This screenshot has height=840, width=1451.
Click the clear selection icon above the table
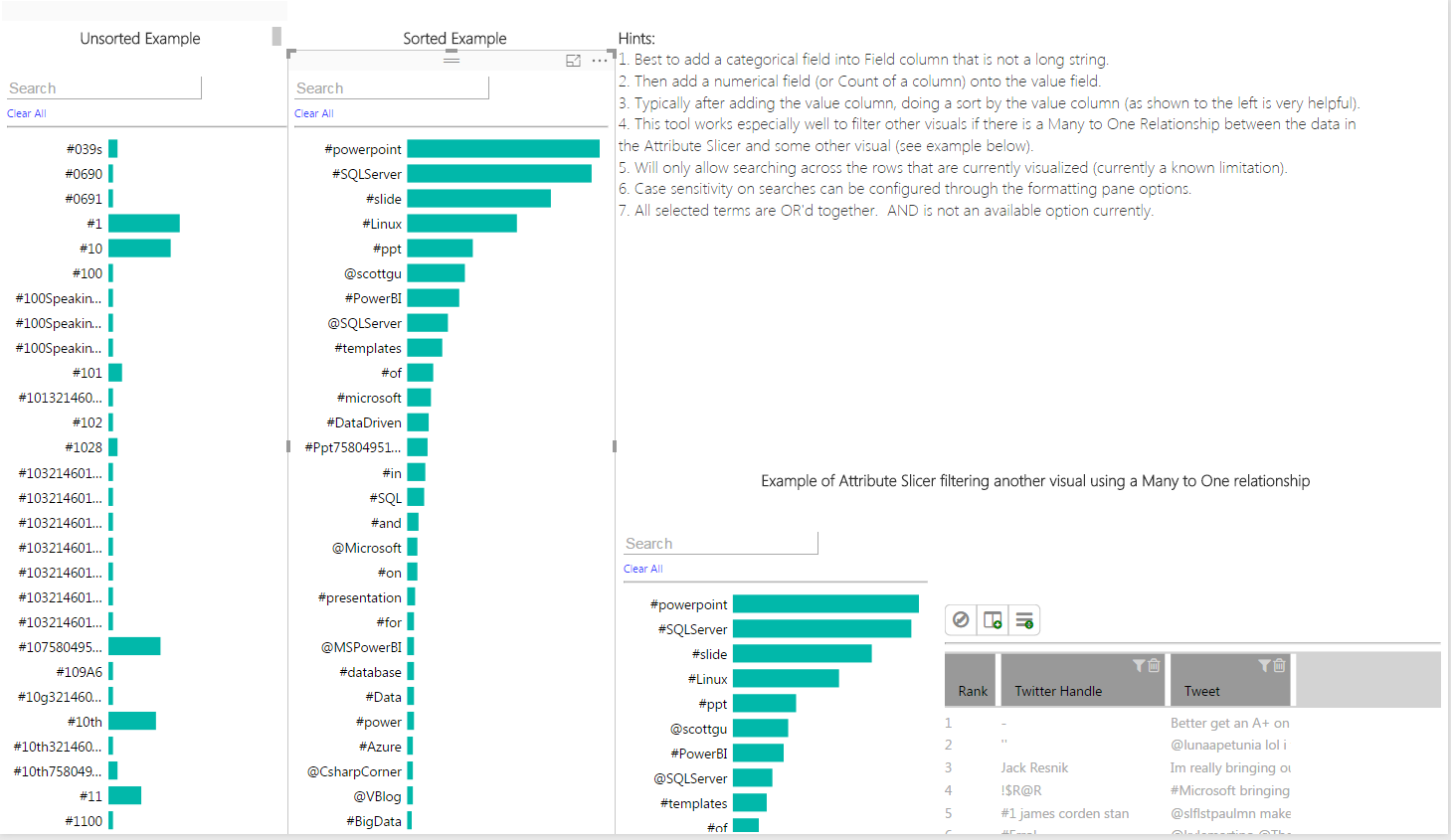[x=961, y=620]
